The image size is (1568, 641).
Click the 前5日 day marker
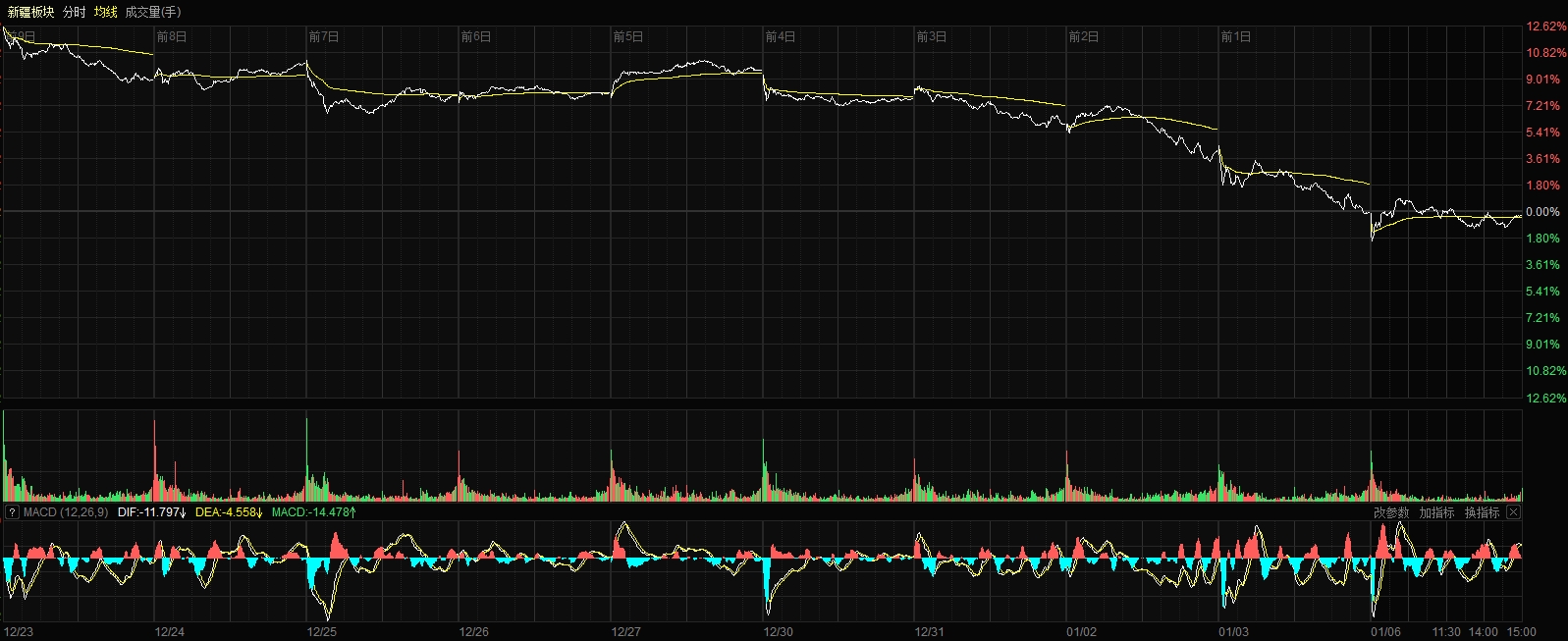click(x=628, y=36)
